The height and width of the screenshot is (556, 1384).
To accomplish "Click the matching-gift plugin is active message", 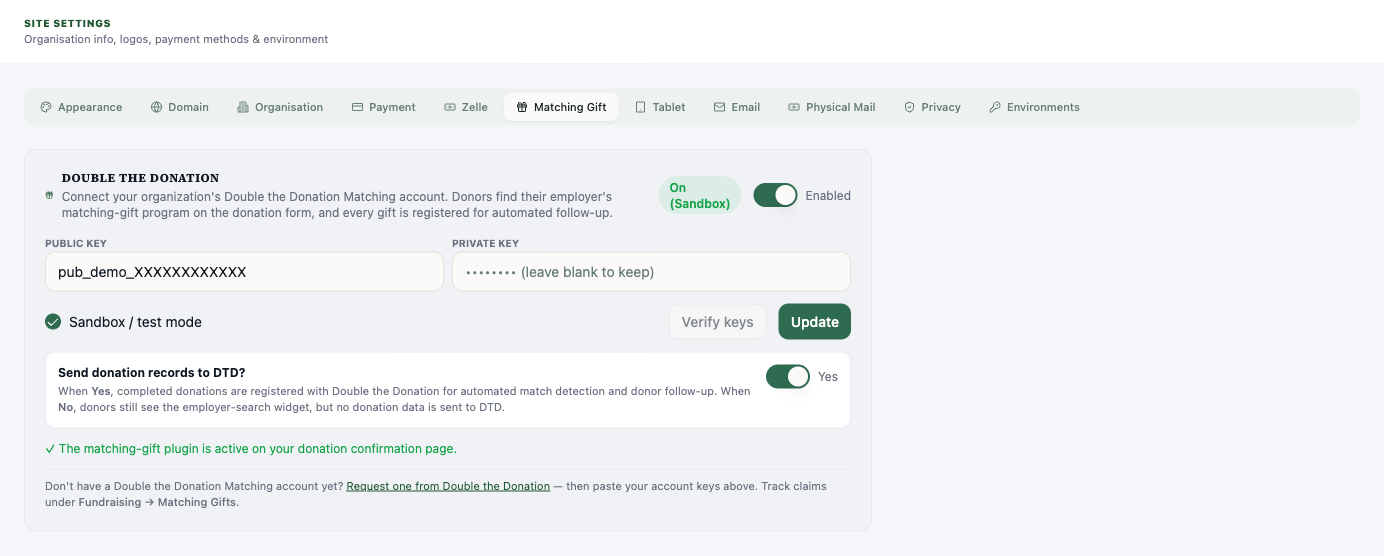I will (251, 449).
